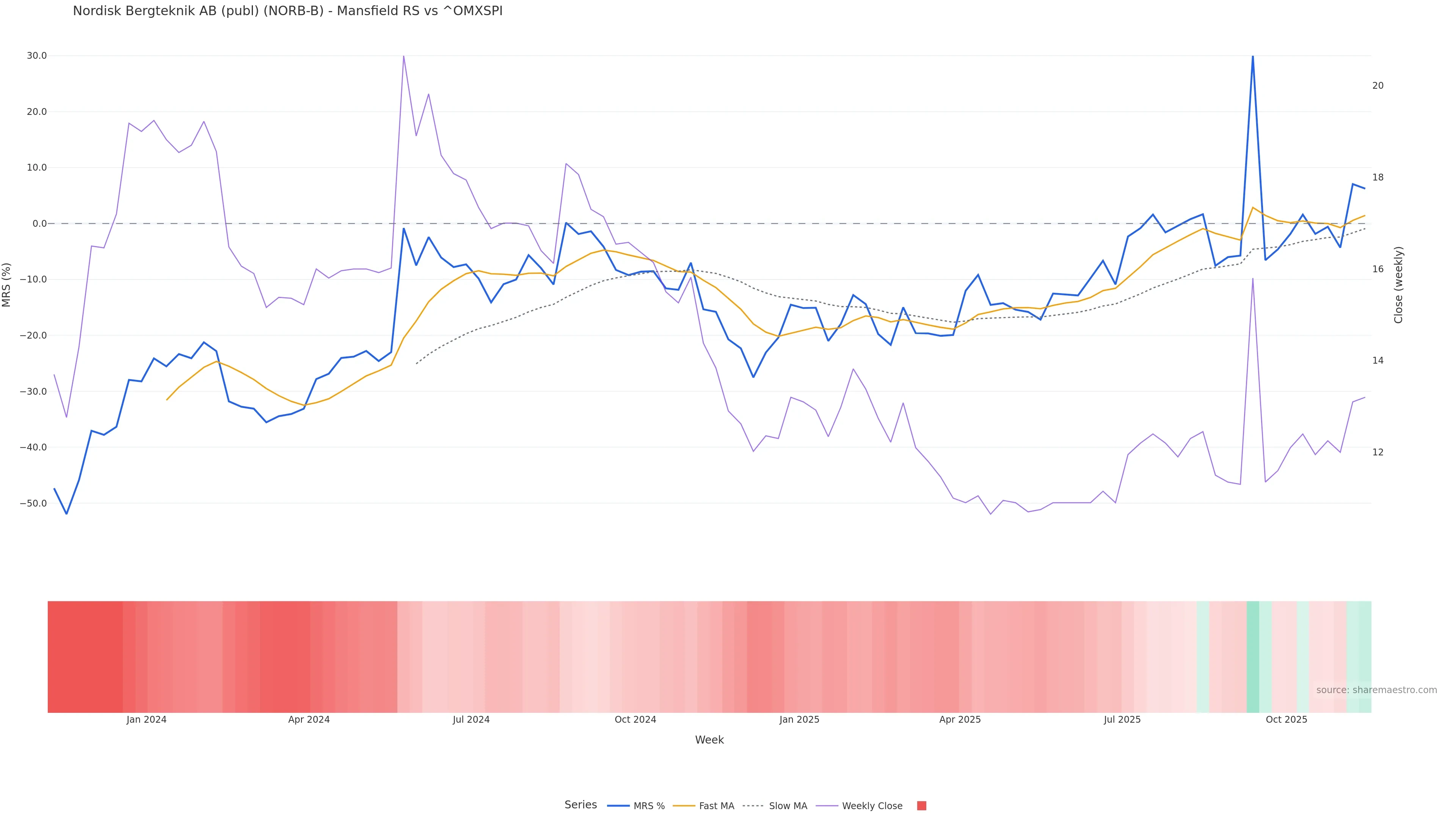Click the Nordisk Bergteknik chart title

coord(287,11)
